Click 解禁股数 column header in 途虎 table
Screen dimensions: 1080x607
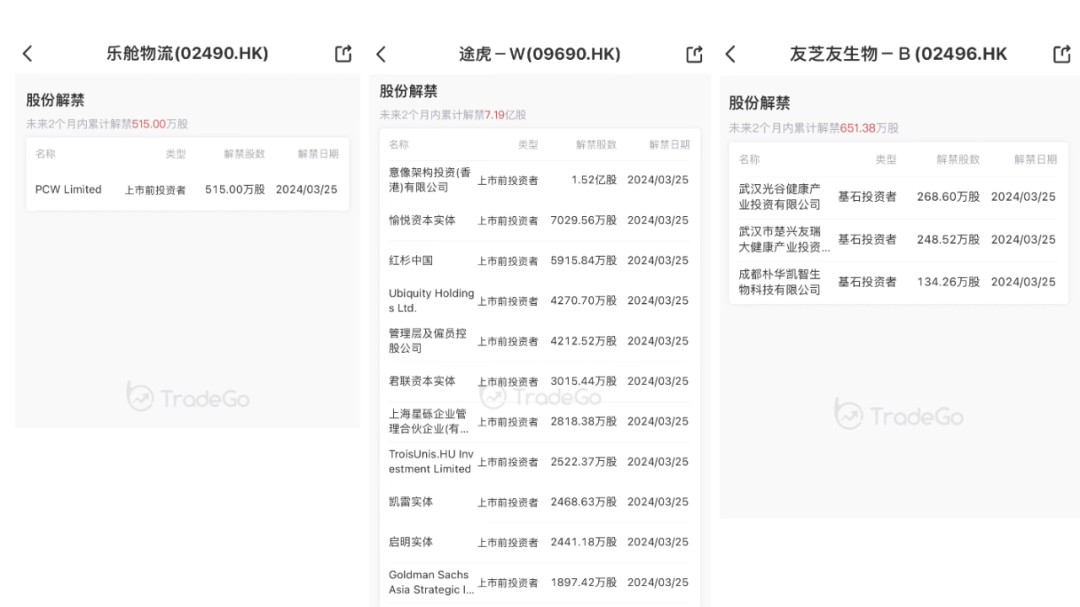[596, 145]
